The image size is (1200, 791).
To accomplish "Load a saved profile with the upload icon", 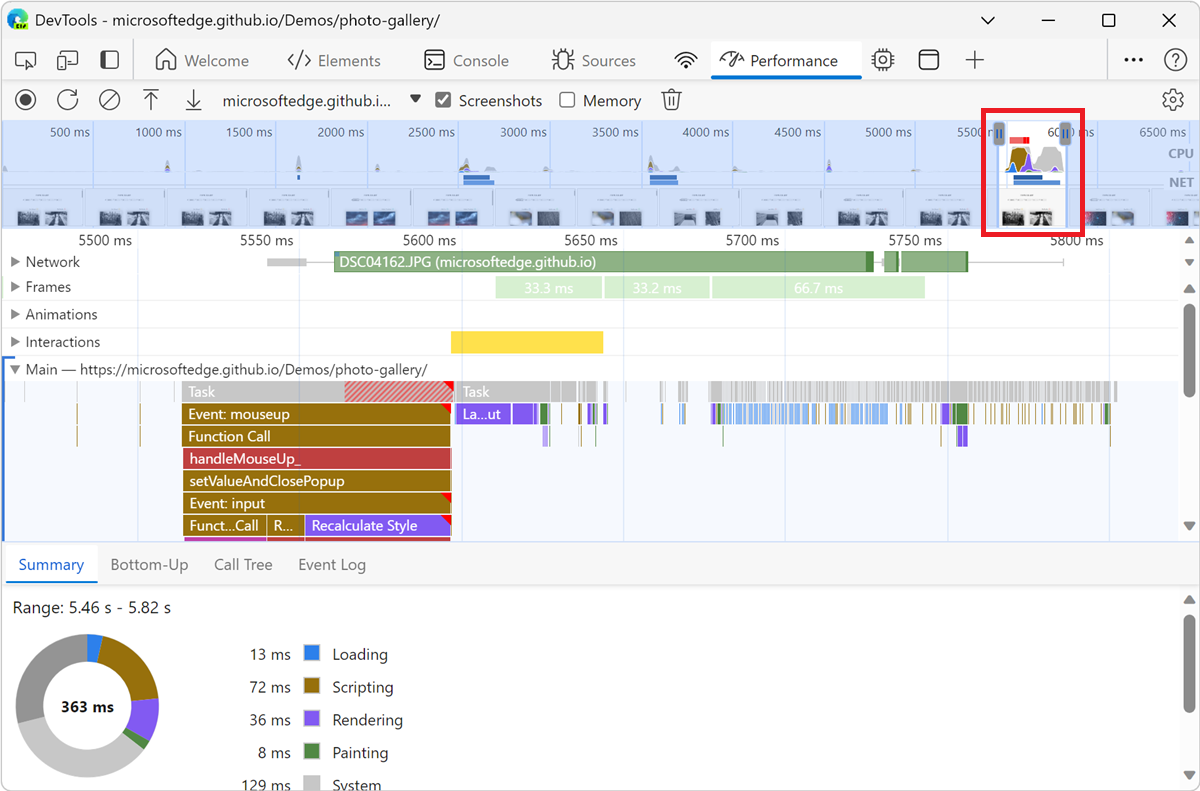I will tap(151, 99).
